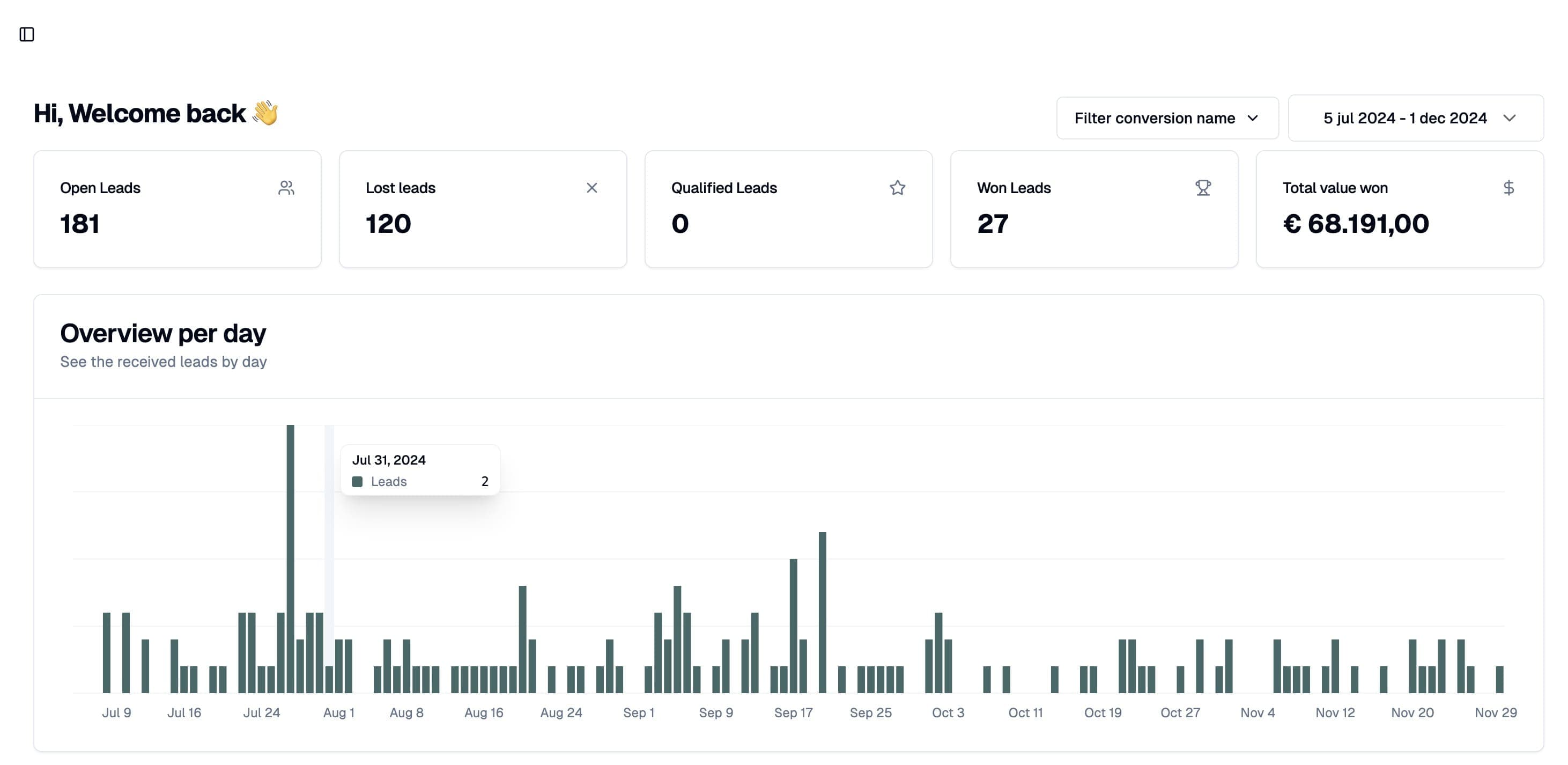
Task: Click the Nov 29 axis label
Action: pyautogui.click(x=1495, y=712)
